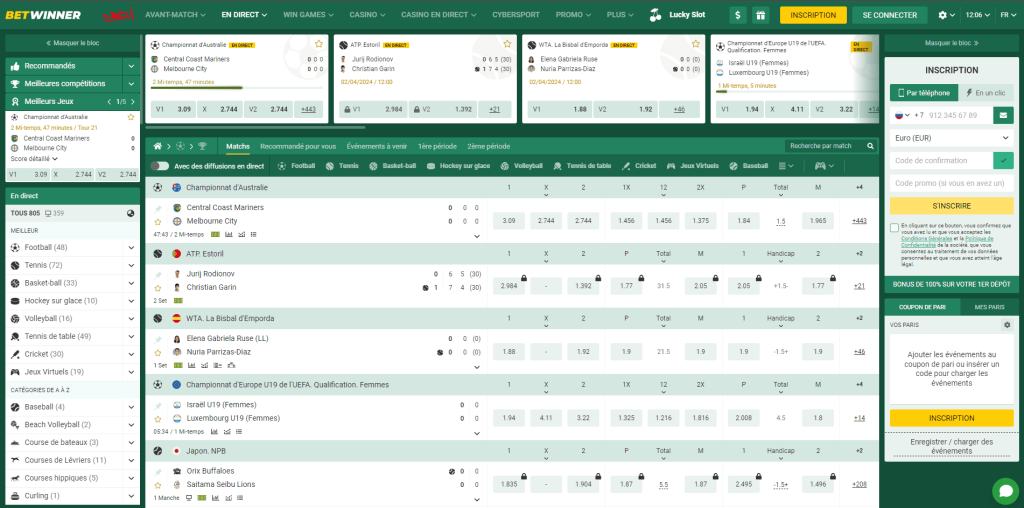Open the FR language dropdown
1024x508 pixels.
coord(1008,15)
